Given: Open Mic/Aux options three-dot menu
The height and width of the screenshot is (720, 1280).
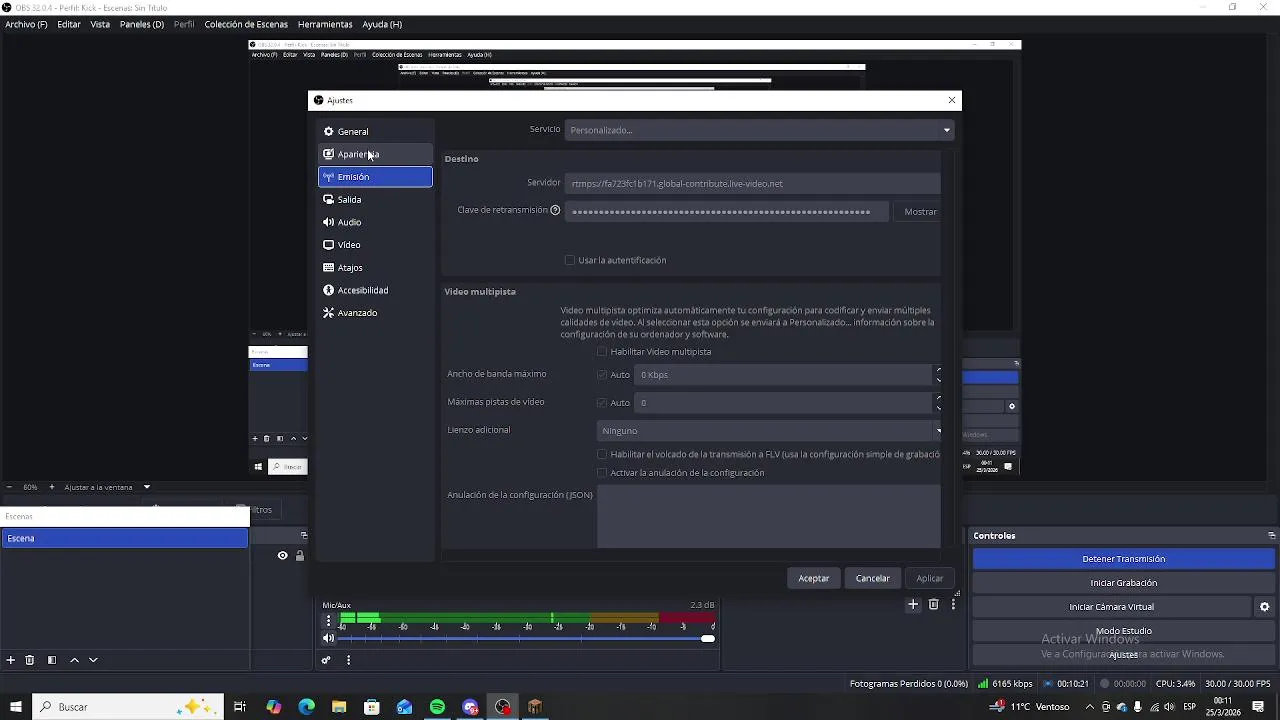Looking at the screenshot, I should click(x=328, y=620).
